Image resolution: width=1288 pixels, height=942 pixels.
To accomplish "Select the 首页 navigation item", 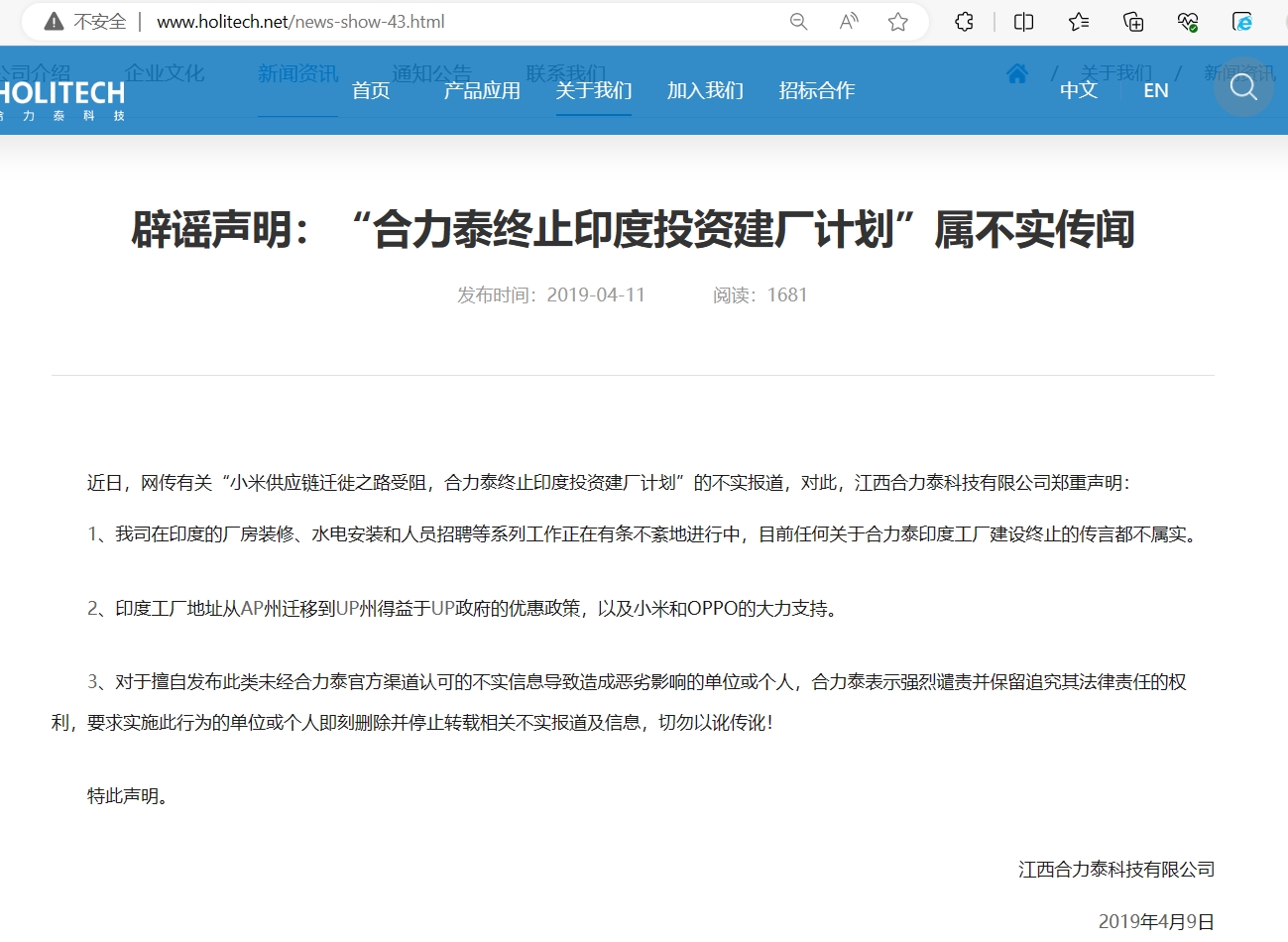I will (371, 90).
